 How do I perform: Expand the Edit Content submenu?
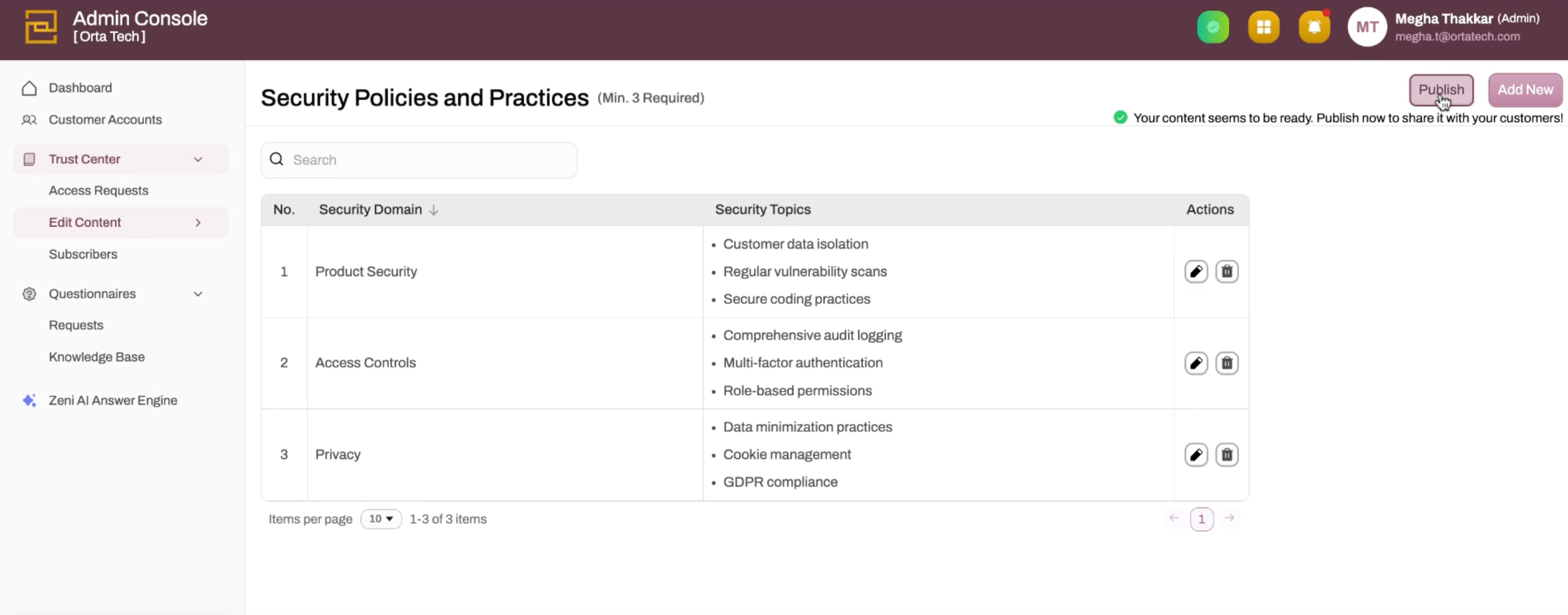pos(198,223)
